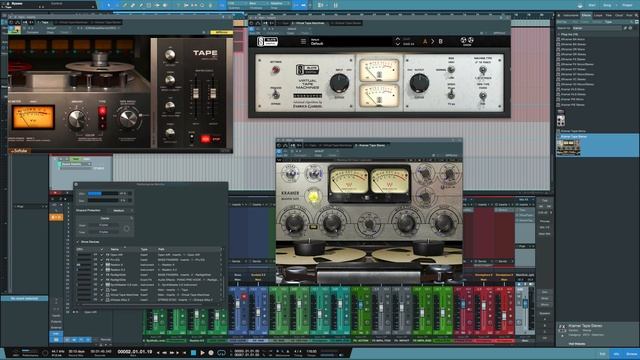The height and width of the screenshot is (360, 640).
Task: Click the Output knob on Virtual Tape Machines
Action: (419, 83)
